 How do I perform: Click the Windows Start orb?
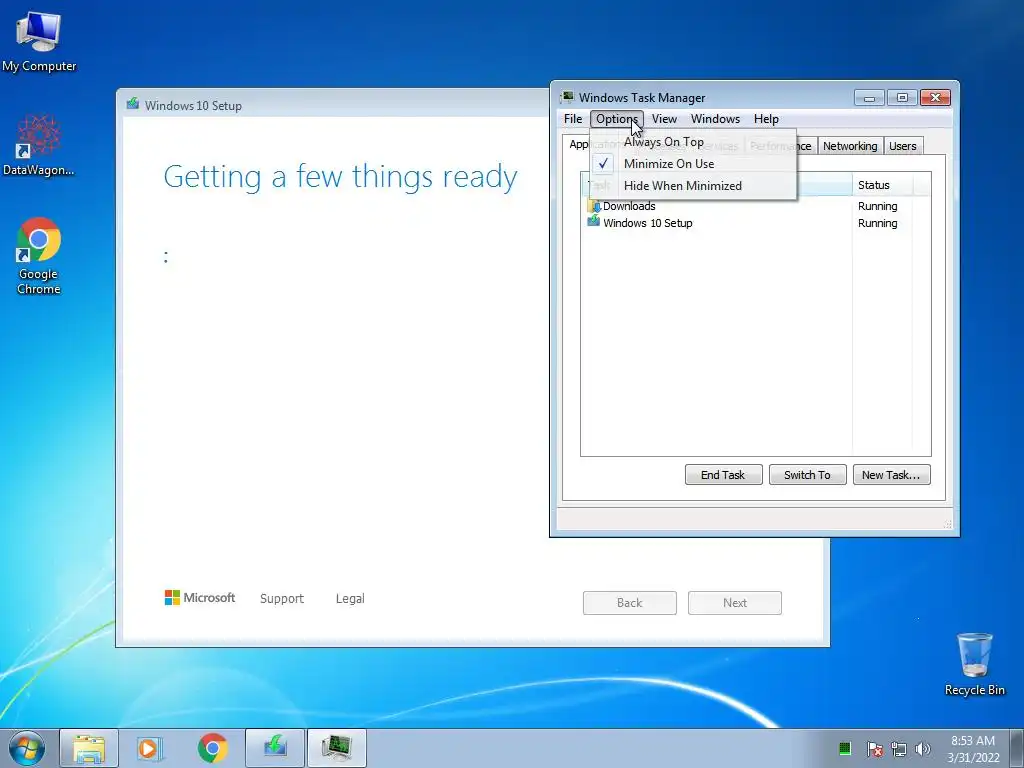[x=27, y=748]
